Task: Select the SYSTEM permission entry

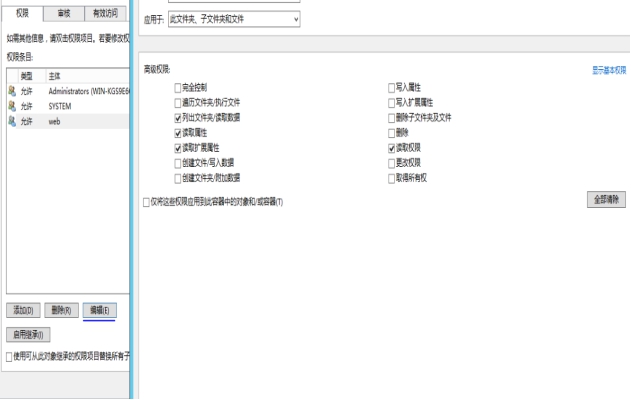Action: (68, 106)
